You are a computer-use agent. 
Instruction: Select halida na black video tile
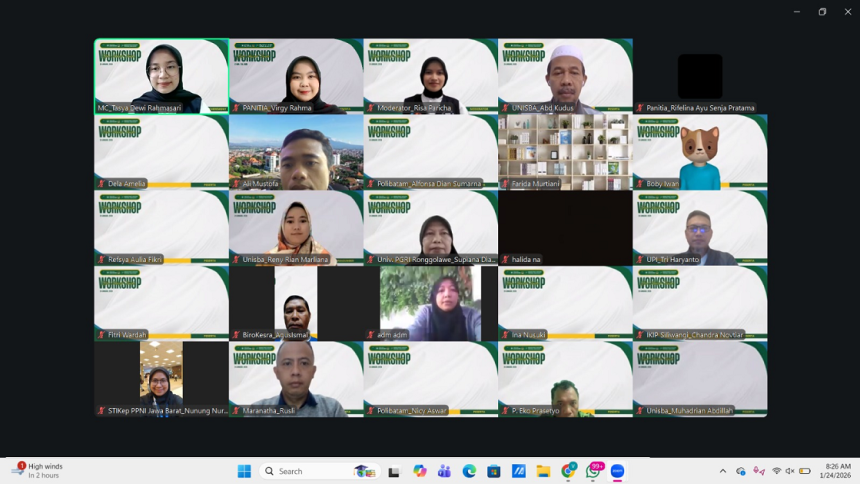(565, 228)
